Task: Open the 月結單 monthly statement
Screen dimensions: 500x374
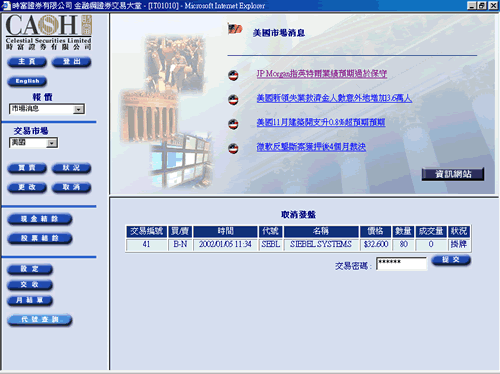Action: [30, 300]
